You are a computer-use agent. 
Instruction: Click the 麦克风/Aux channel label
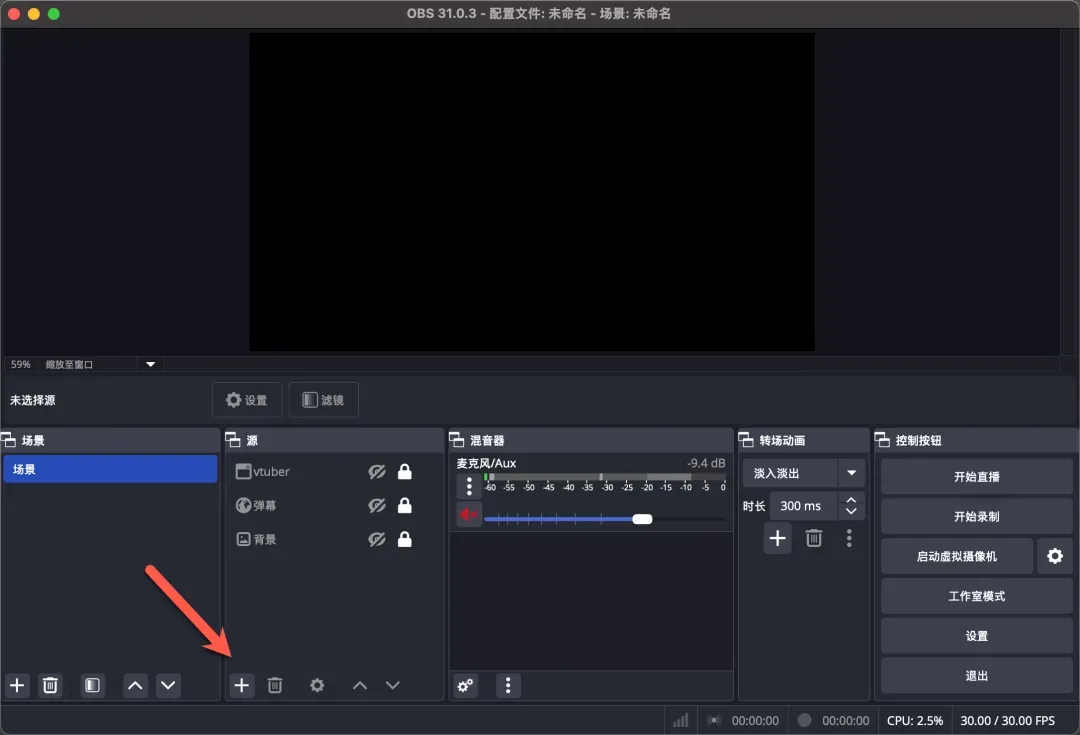click(486, 464)
